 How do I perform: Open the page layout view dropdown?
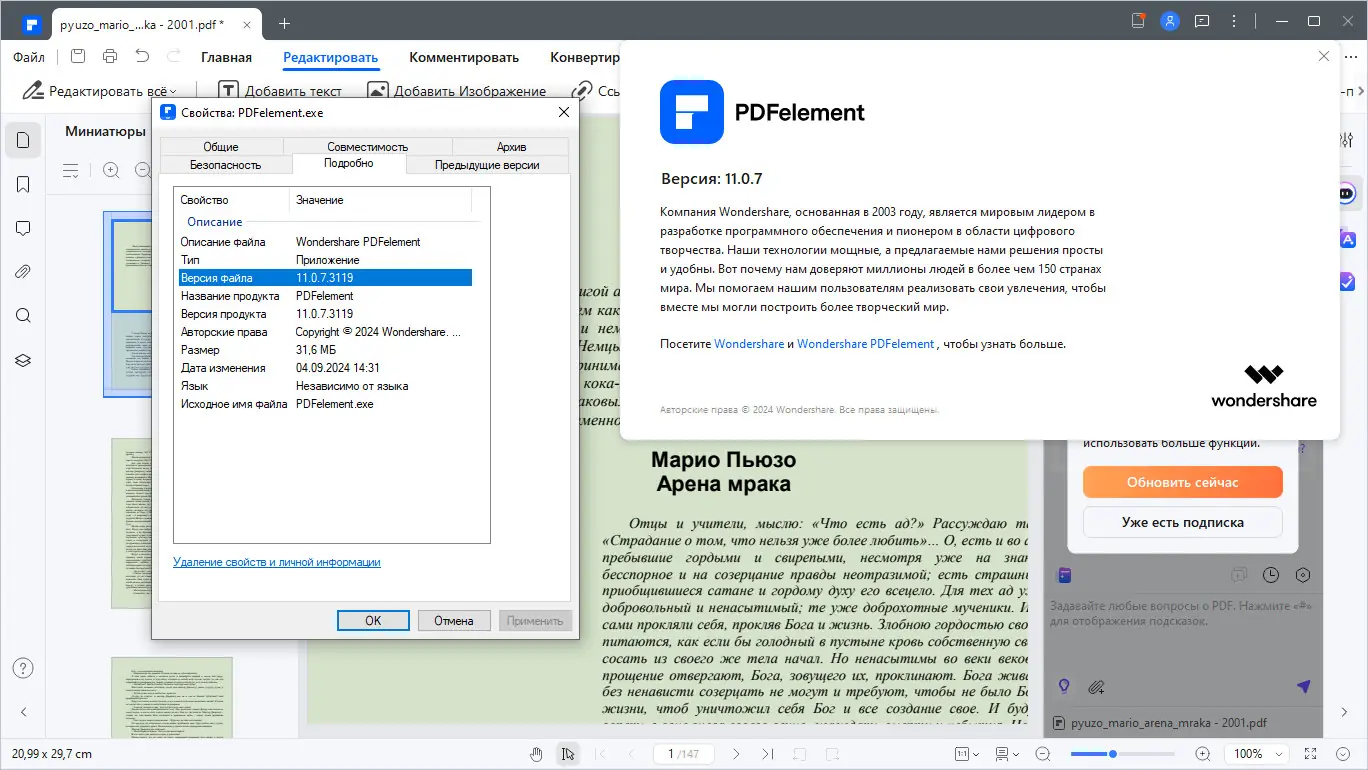[1007, 753]
